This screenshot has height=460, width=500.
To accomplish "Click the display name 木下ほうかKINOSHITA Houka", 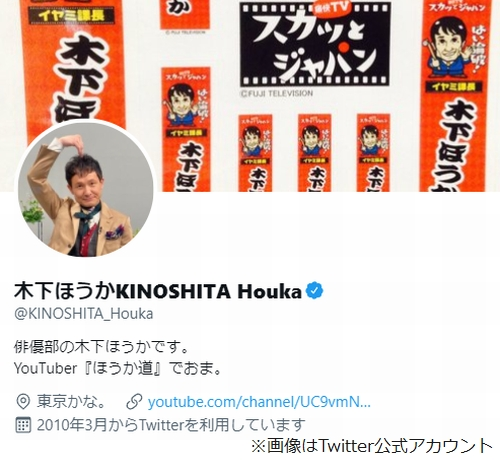I will click(158, 291).
